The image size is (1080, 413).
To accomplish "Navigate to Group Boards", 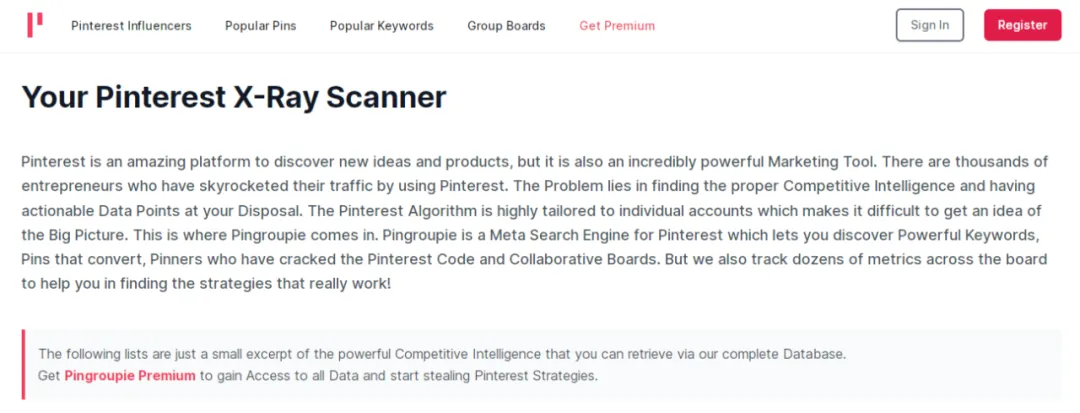I will (506, 26).
